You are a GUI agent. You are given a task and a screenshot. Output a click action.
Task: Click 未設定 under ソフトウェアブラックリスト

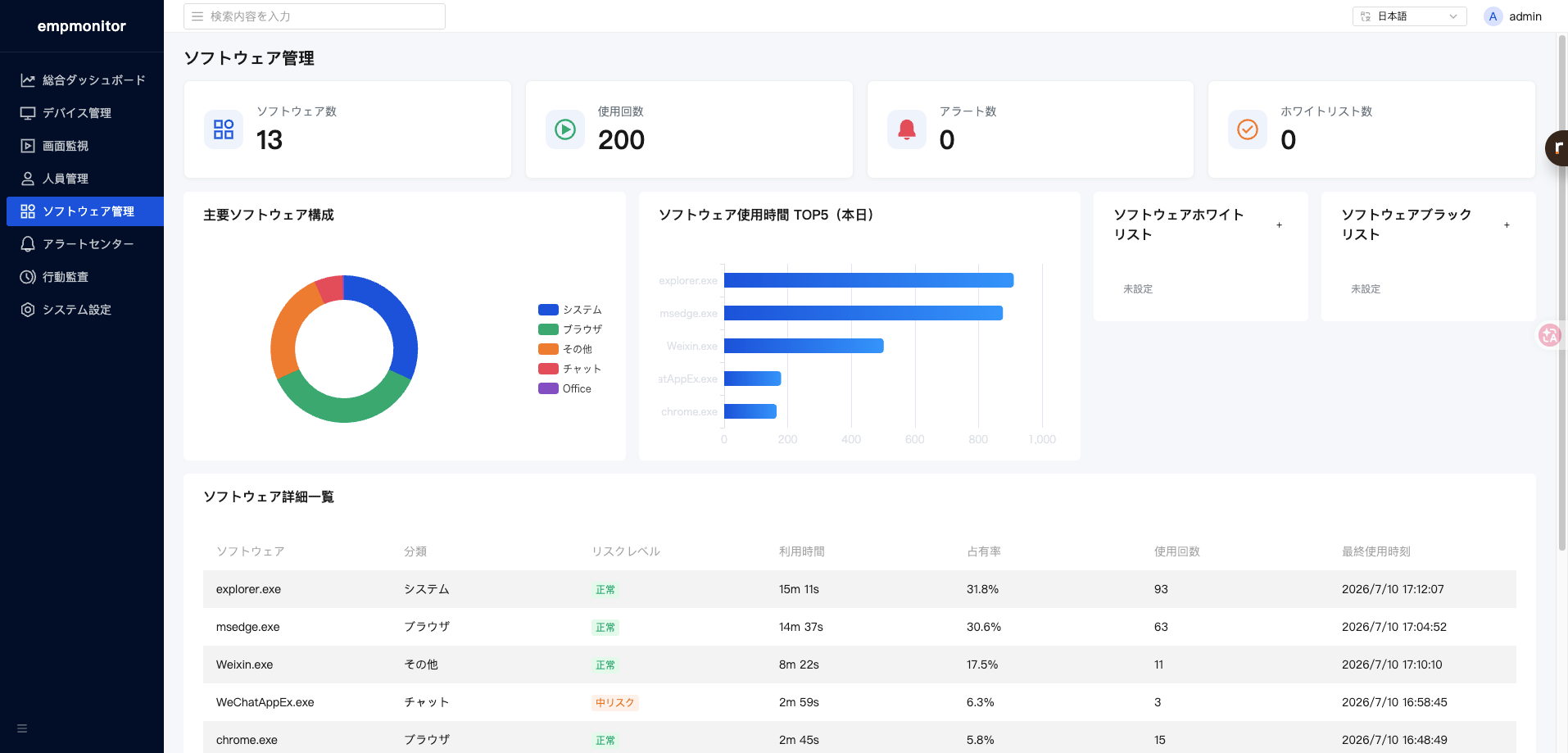coord(1366,289)
